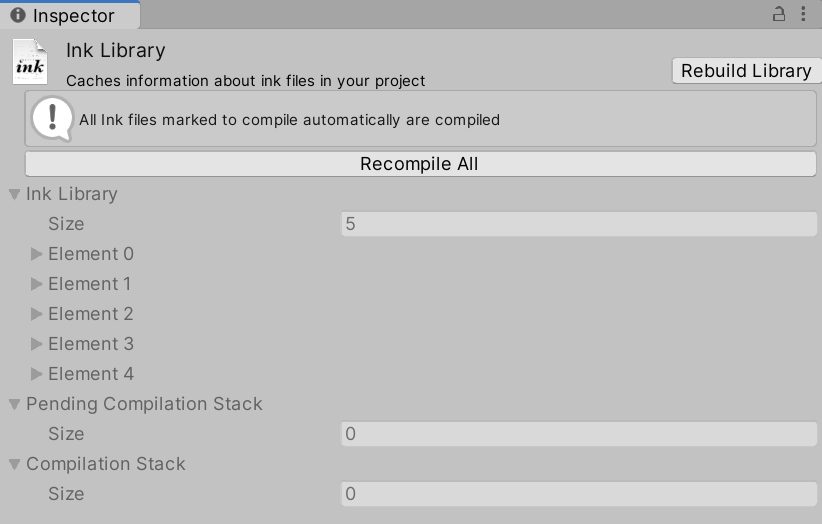Collapse the Pending Compilation Stack section
The height and width of the screenshot is (524, 822).
click(14, 404)
